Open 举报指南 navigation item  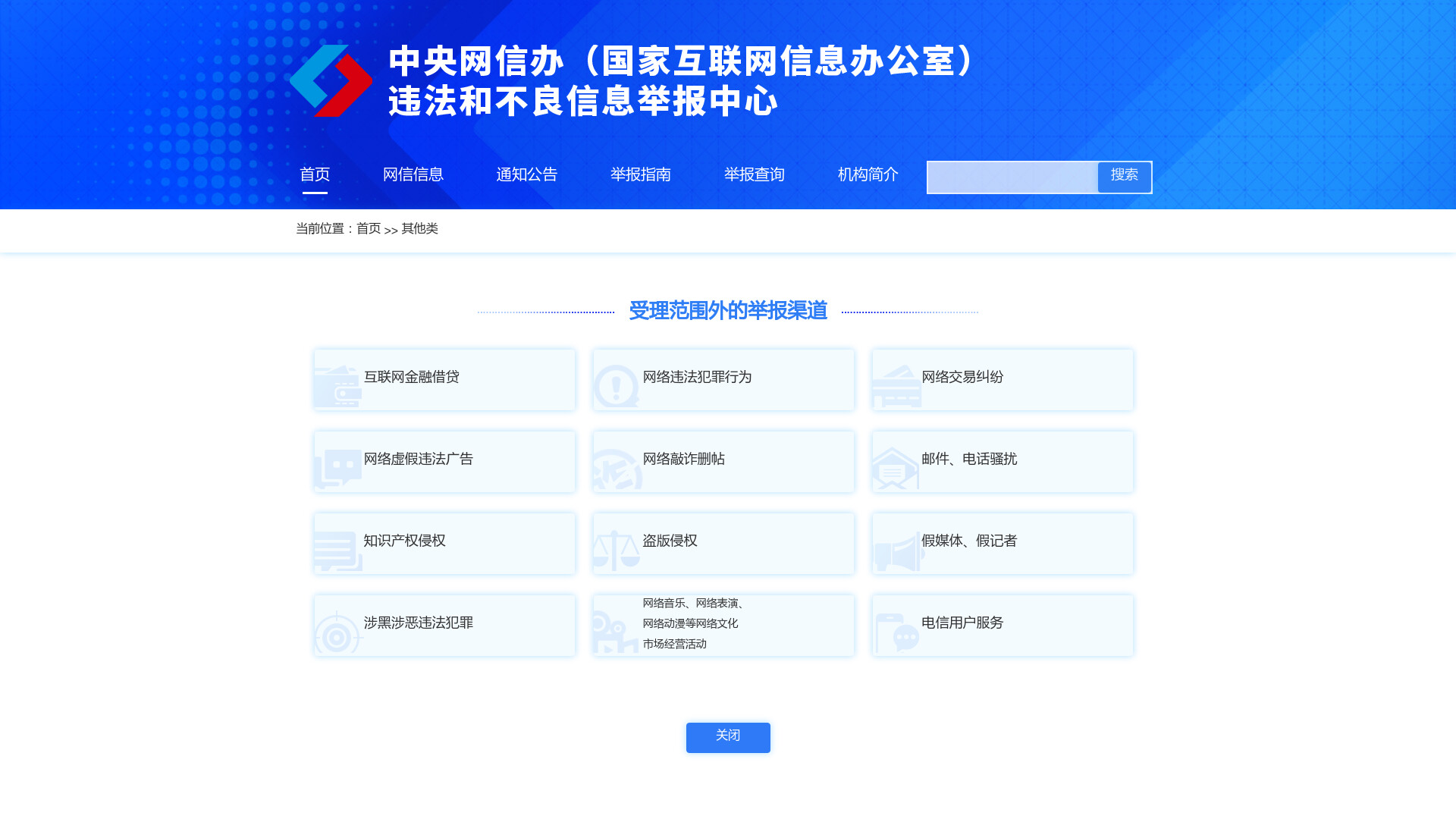click(641, 174)
